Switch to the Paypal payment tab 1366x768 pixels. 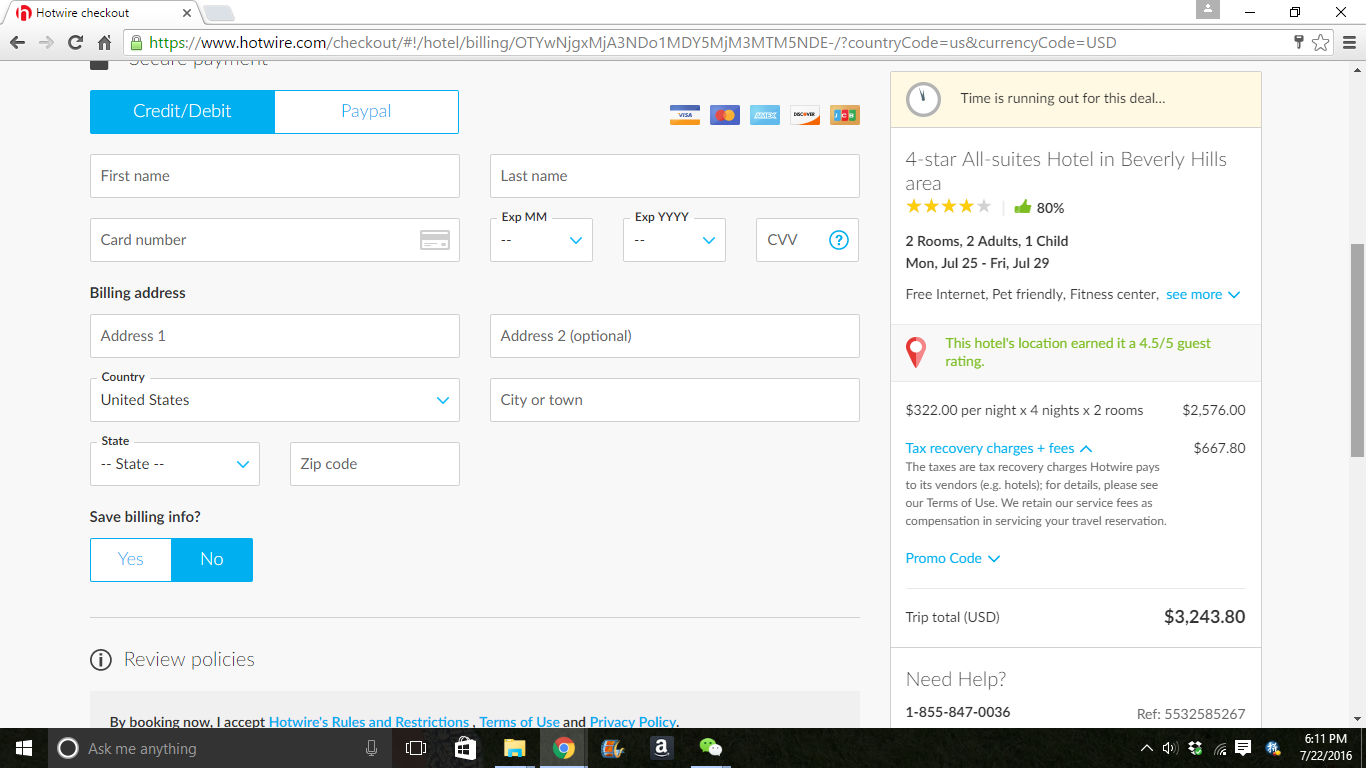tap(366, 112)
